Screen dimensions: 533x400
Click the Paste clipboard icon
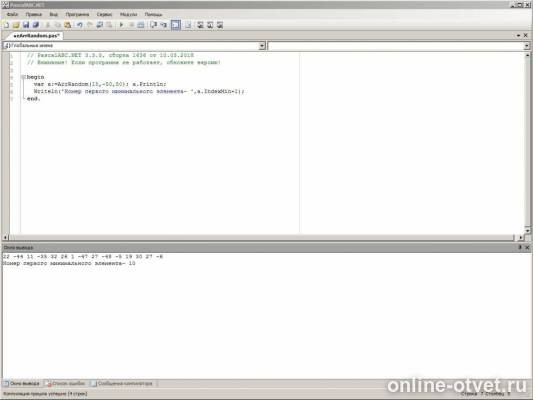(68, 25)
